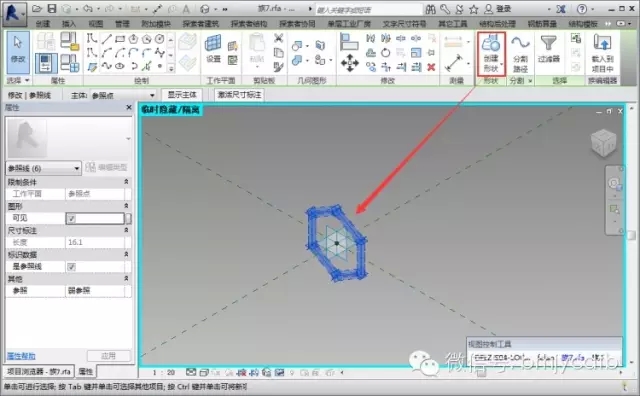Open the 参照线 (6) type selector dropdown
This screenshot has height=396, width=640.
pyautogui.click(x=43, y=168)
